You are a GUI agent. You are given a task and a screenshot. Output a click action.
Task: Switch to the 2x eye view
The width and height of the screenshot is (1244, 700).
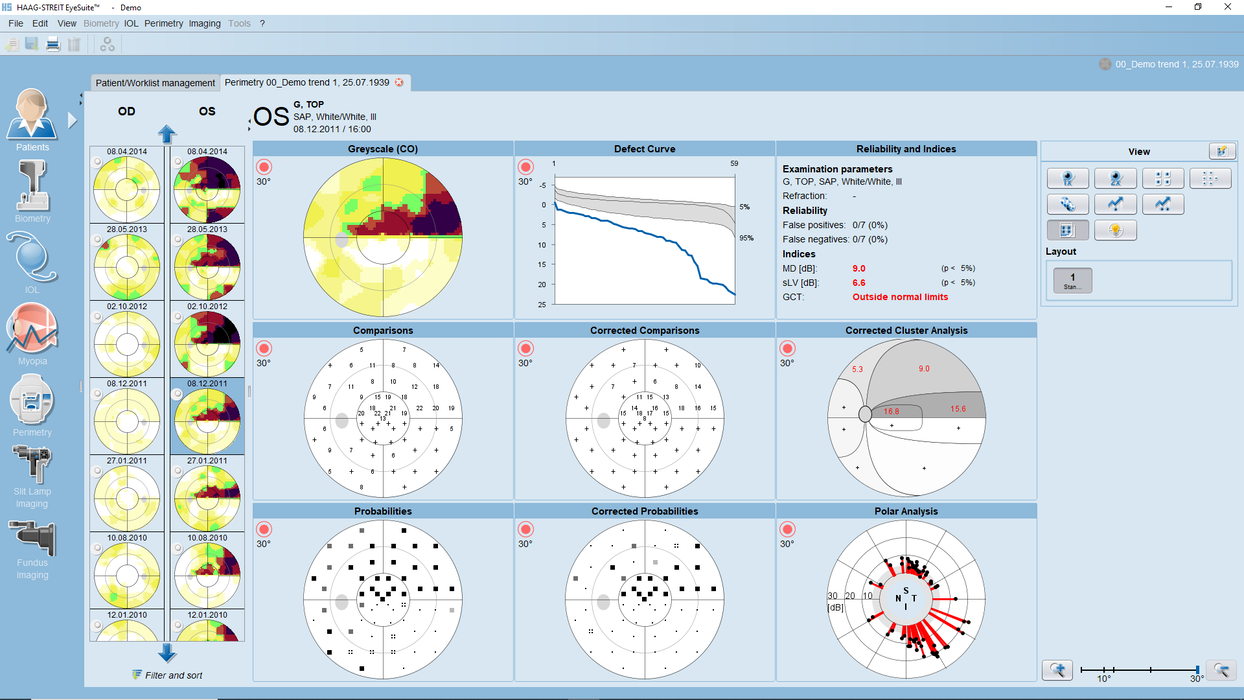point(1115,178)
